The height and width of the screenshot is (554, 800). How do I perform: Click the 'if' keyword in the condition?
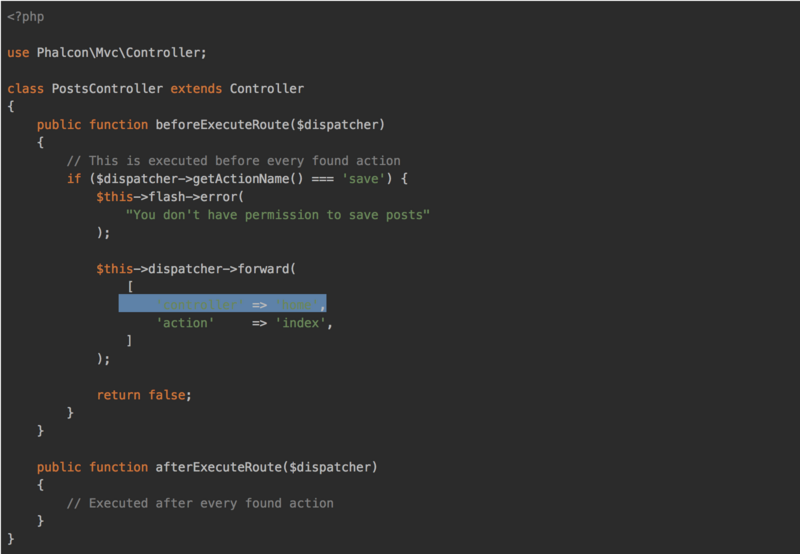(x=73, y=179)
